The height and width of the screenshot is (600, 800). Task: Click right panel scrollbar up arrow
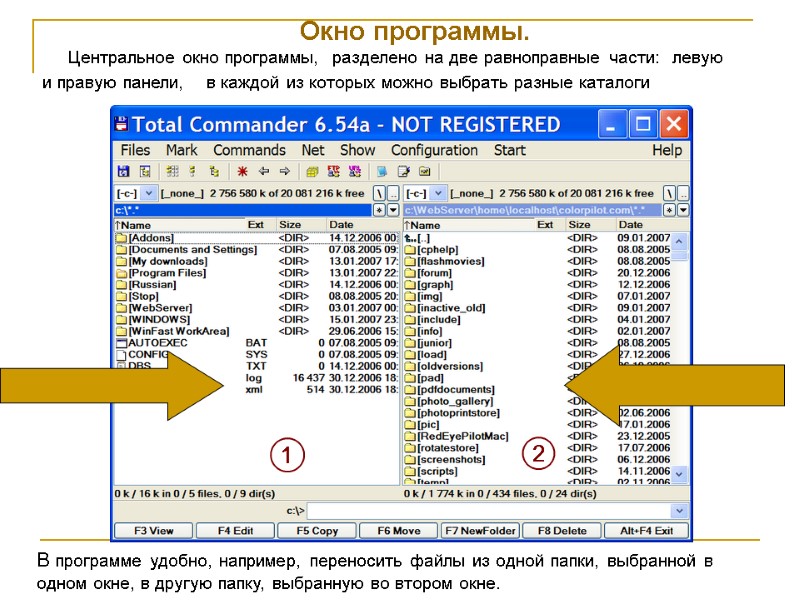[679, 241]
